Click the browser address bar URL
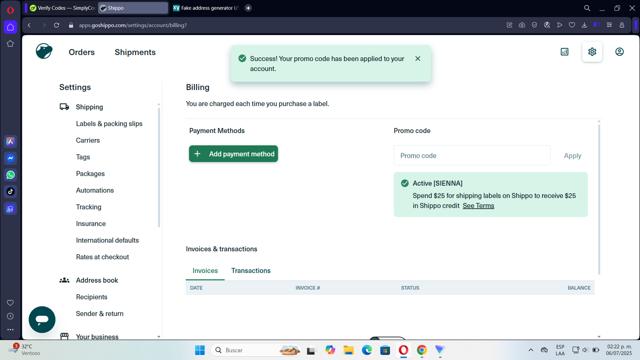The width and height of the screenshot is (640, 360). (x=133, y=25)
